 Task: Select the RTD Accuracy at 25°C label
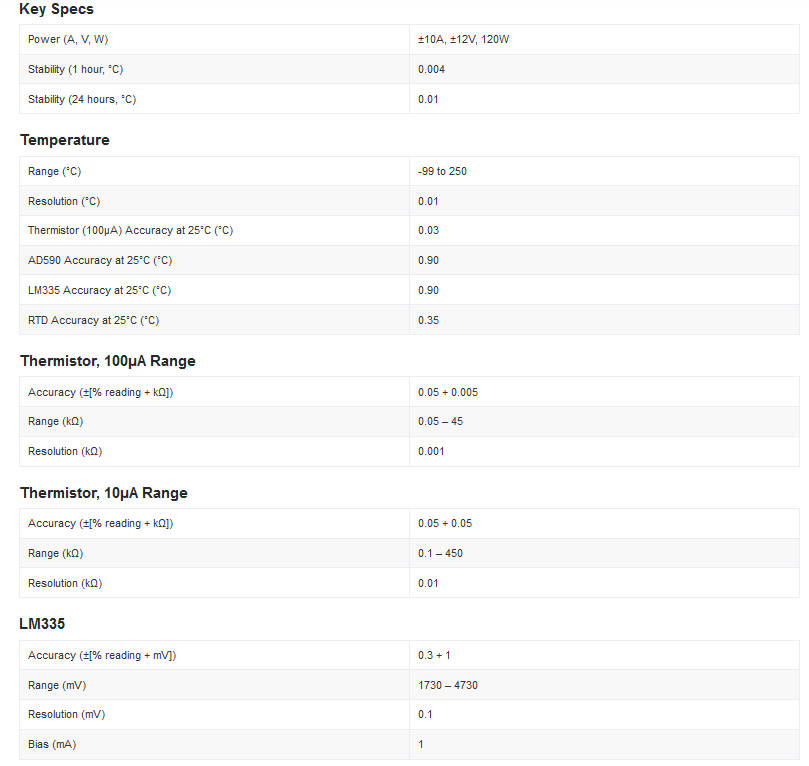93,320
